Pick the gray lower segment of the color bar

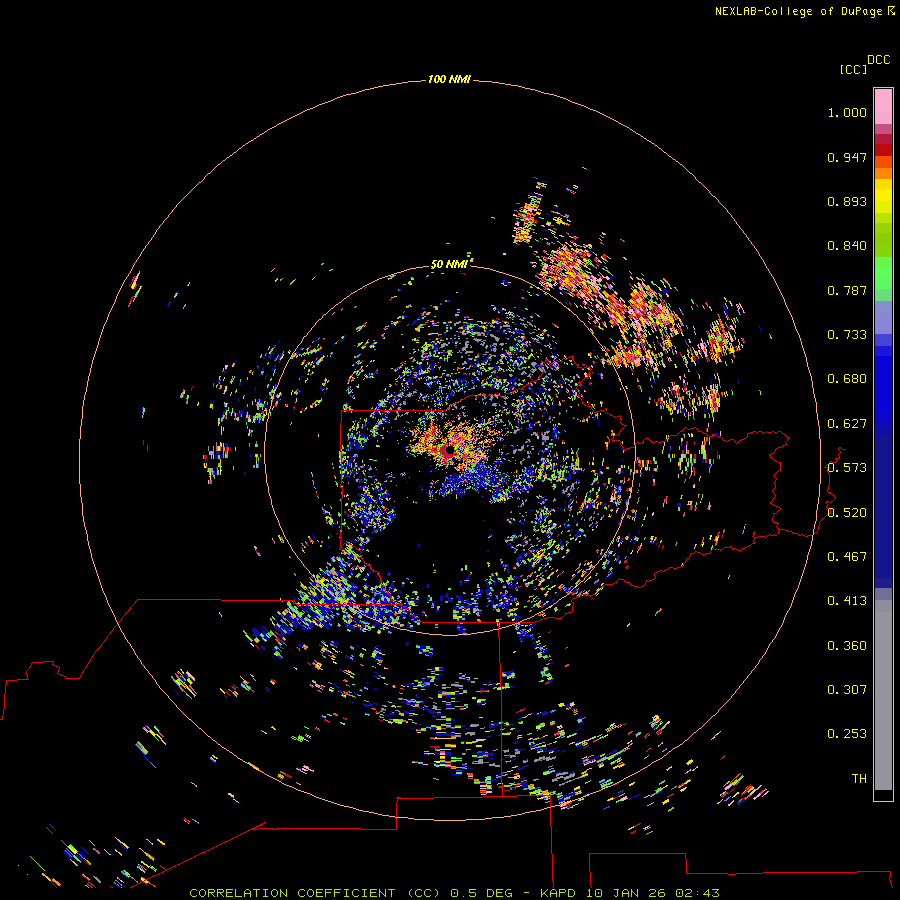[x=883, y=695]
